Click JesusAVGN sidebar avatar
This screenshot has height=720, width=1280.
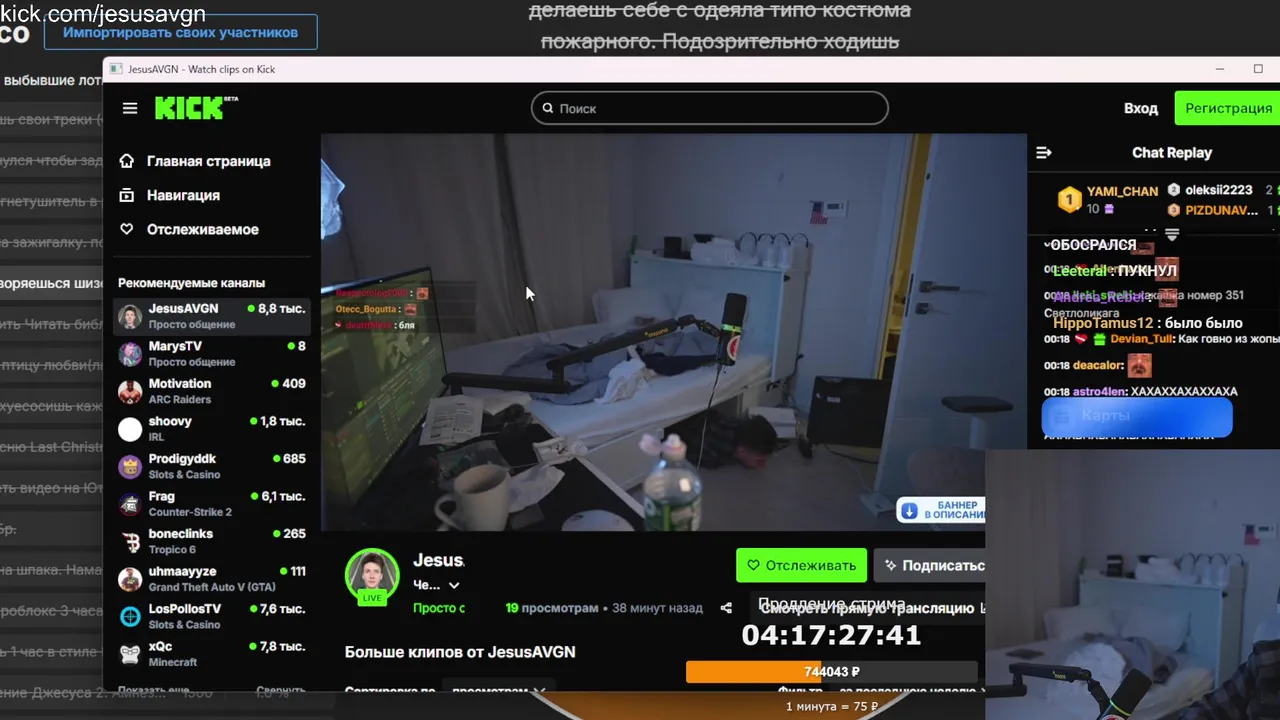(x=130, y=317)
